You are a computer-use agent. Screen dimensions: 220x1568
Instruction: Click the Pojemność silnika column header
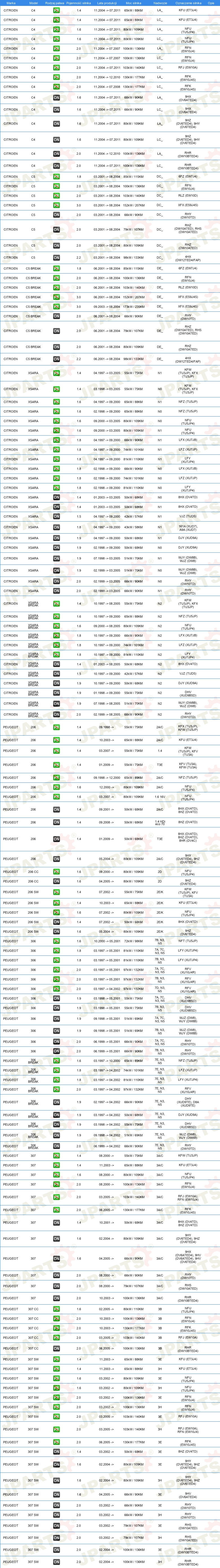[78, 3]
